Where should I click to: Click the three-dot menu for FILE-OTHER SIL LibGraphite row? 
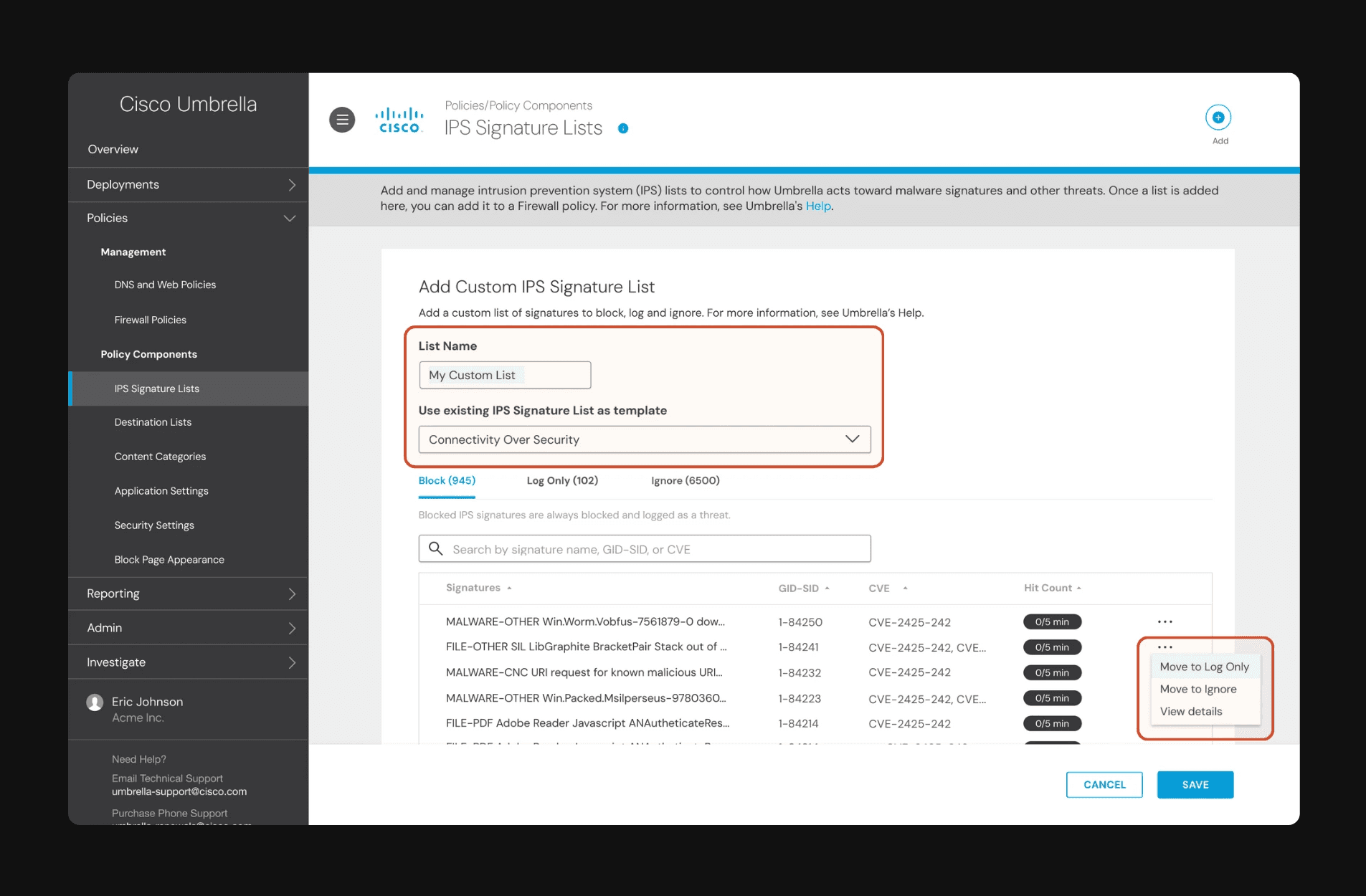click(x=1165, y=647)
